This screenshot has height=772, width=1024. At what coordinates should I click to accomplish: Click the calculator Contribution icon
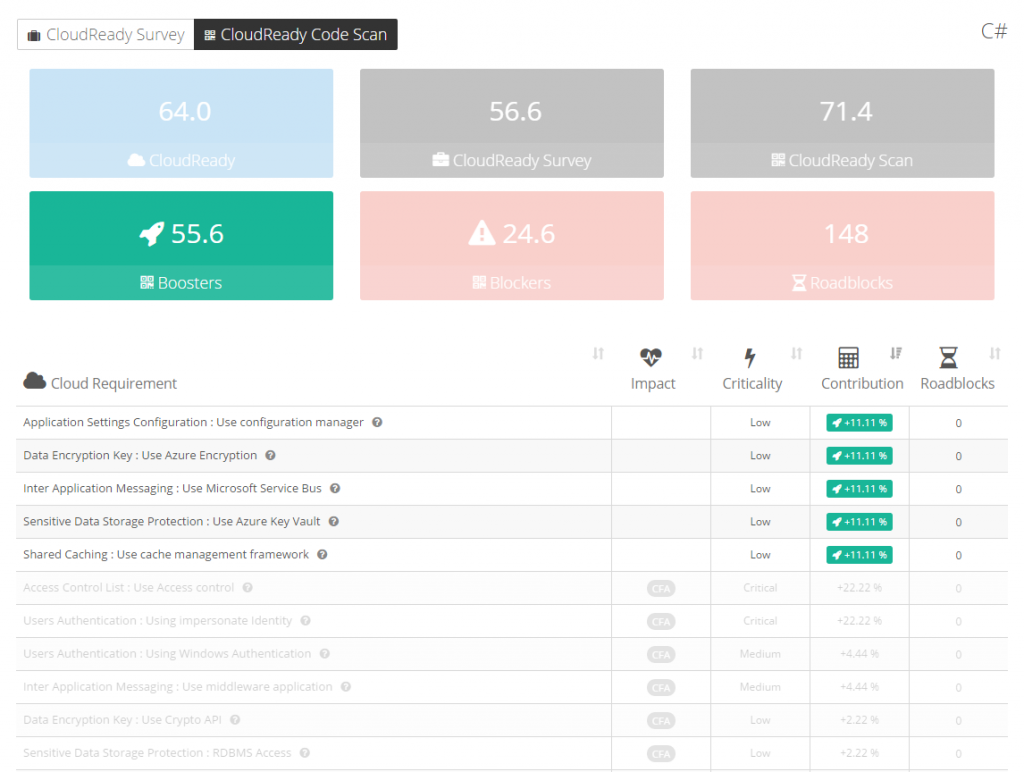click(848, 358)
